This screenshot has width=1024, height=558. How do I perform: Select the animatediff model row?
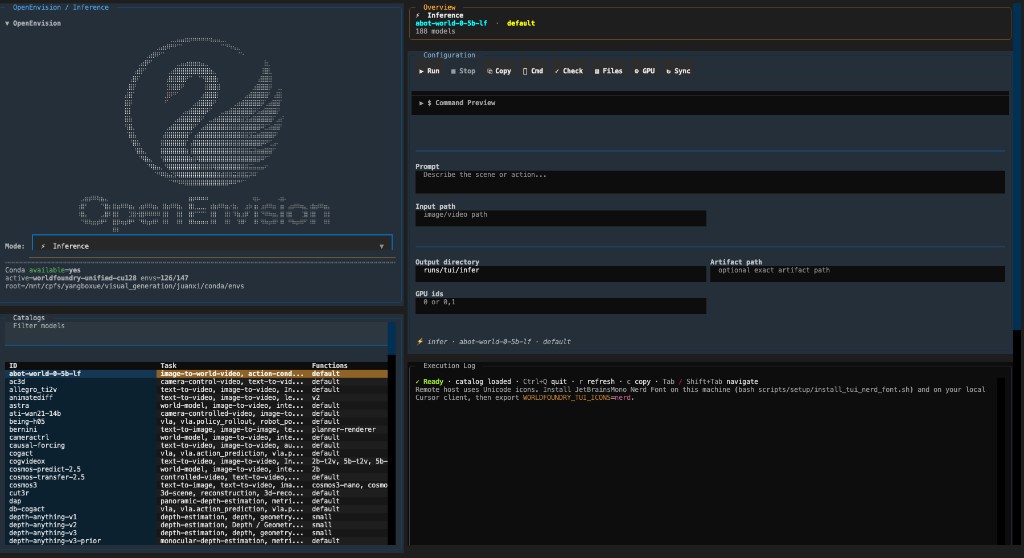(196, 397)
